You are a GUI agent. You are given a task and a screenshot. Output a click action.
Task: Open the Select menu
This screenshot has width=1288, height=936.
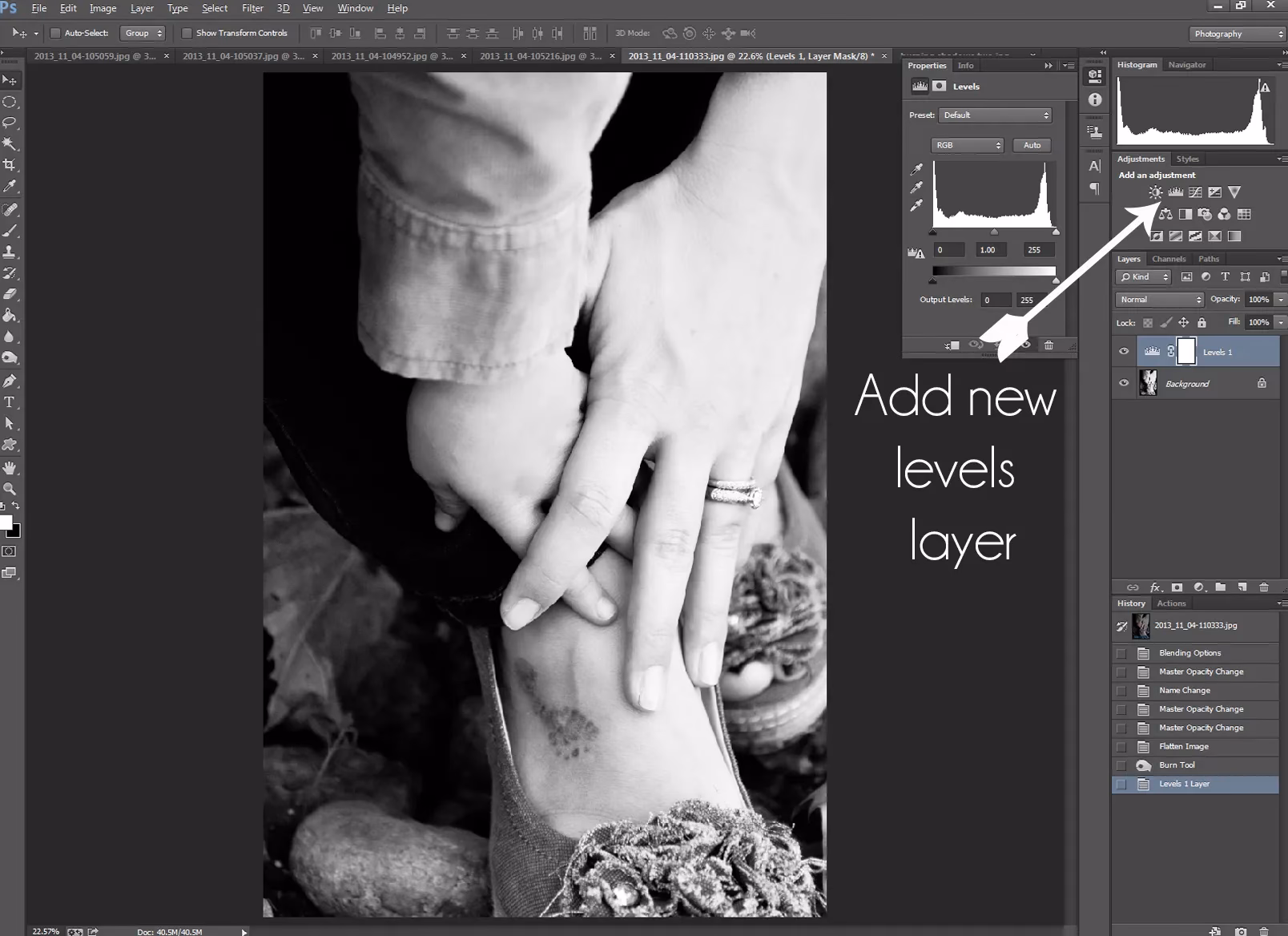(214, 8)
